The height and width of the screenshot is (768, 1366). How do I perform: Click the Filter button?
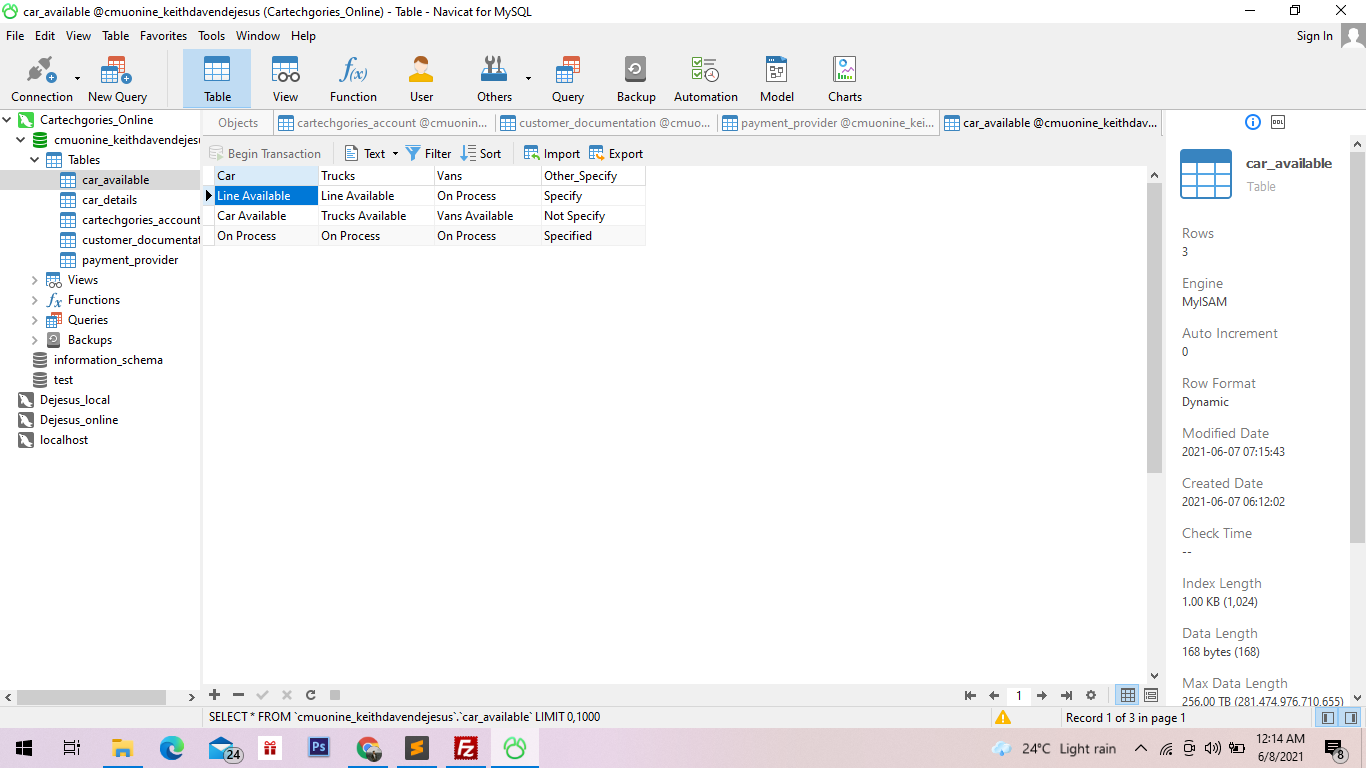tap(428, 154)
